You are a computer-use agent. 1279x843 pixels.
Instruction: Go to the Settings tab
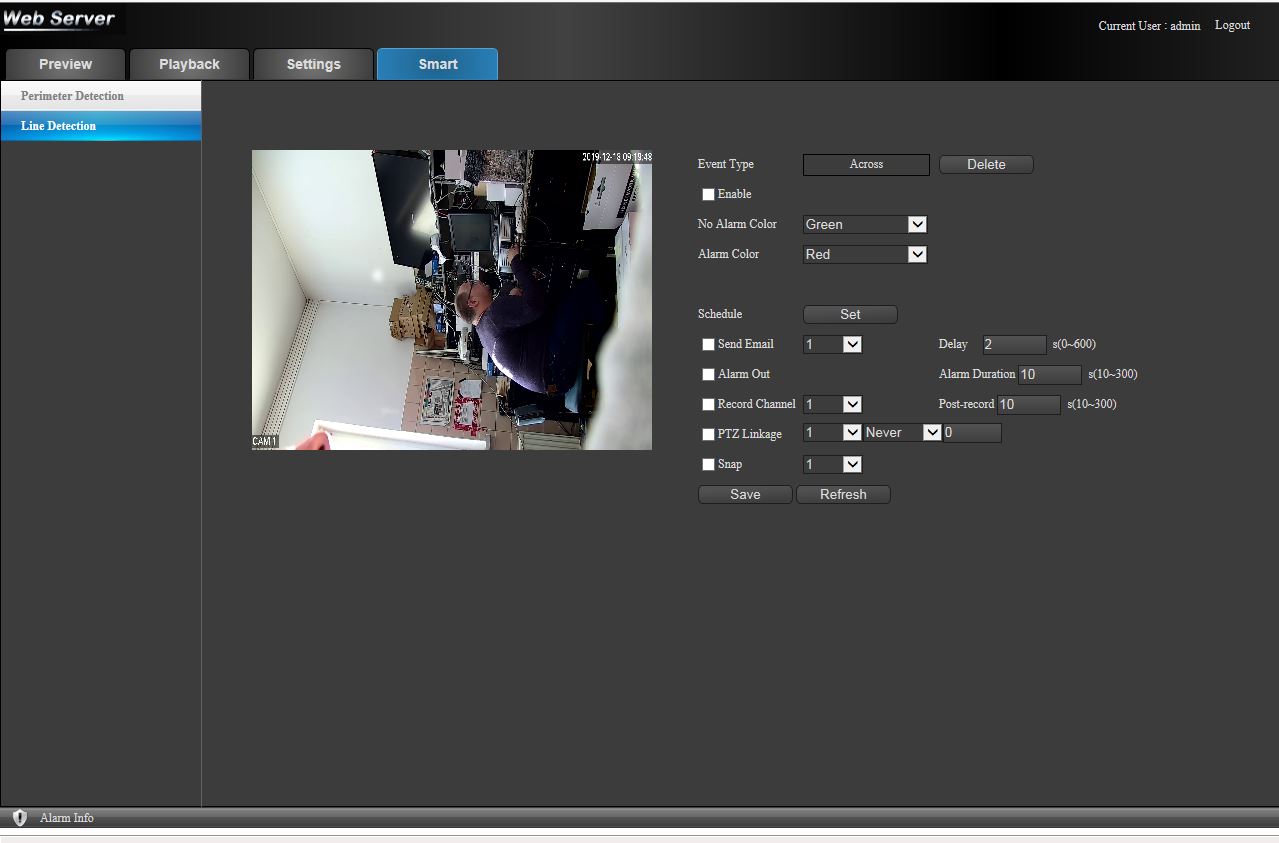pos(313,64)
